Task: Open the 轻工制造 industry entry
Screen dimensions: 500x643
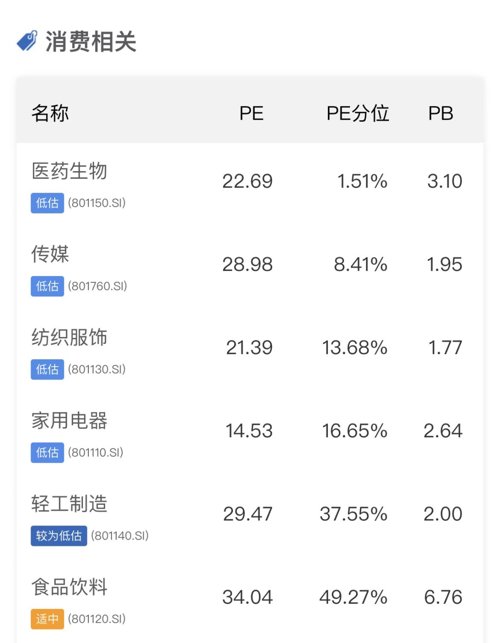Action: [x=69, y=504]
